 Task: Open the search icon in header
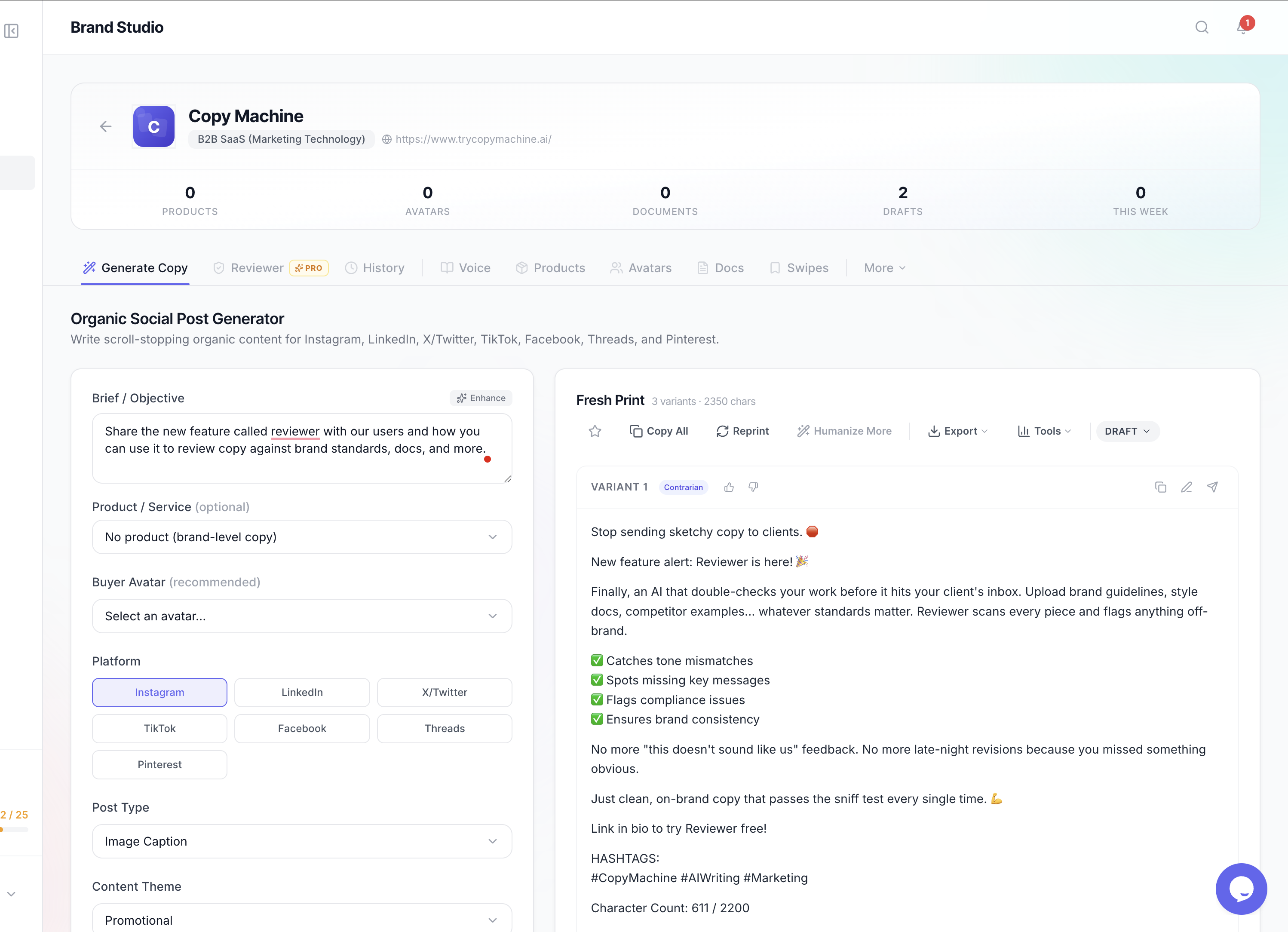(1201, 27)
